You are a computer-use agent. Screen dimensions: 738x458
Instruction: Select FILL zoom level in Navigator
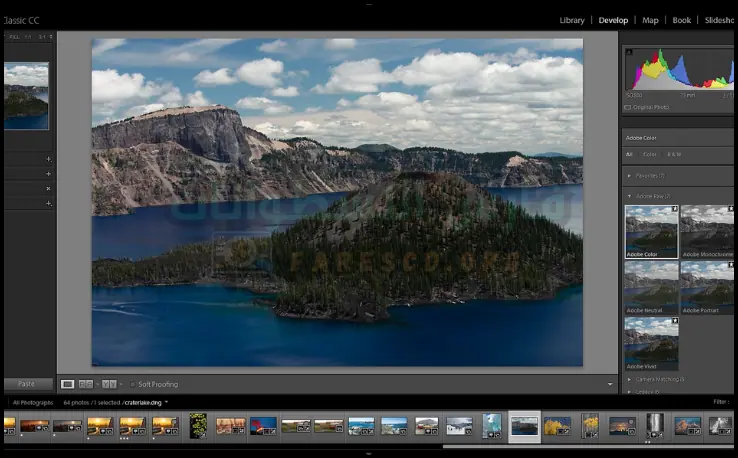tap(14, 37)
